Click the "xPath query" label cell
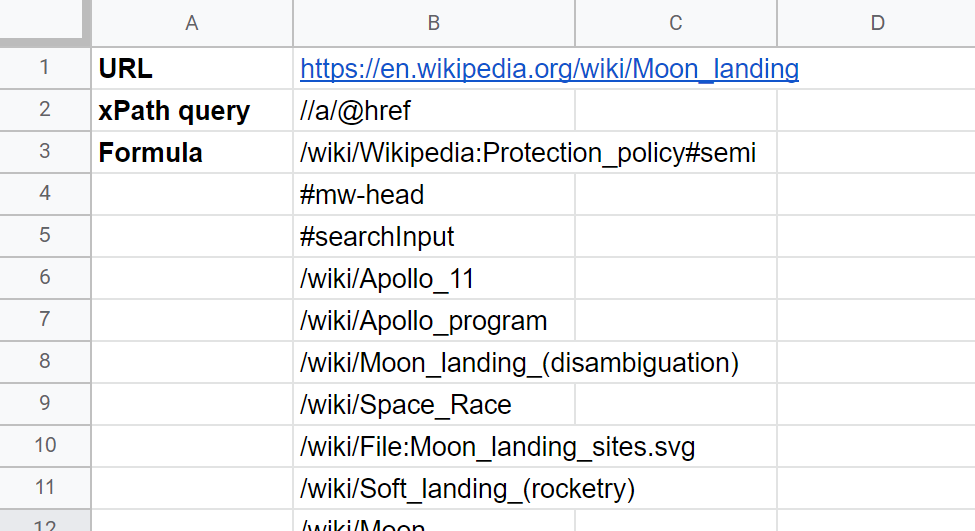The width and height of the screenshot is (975, 531). click(192, 111)
